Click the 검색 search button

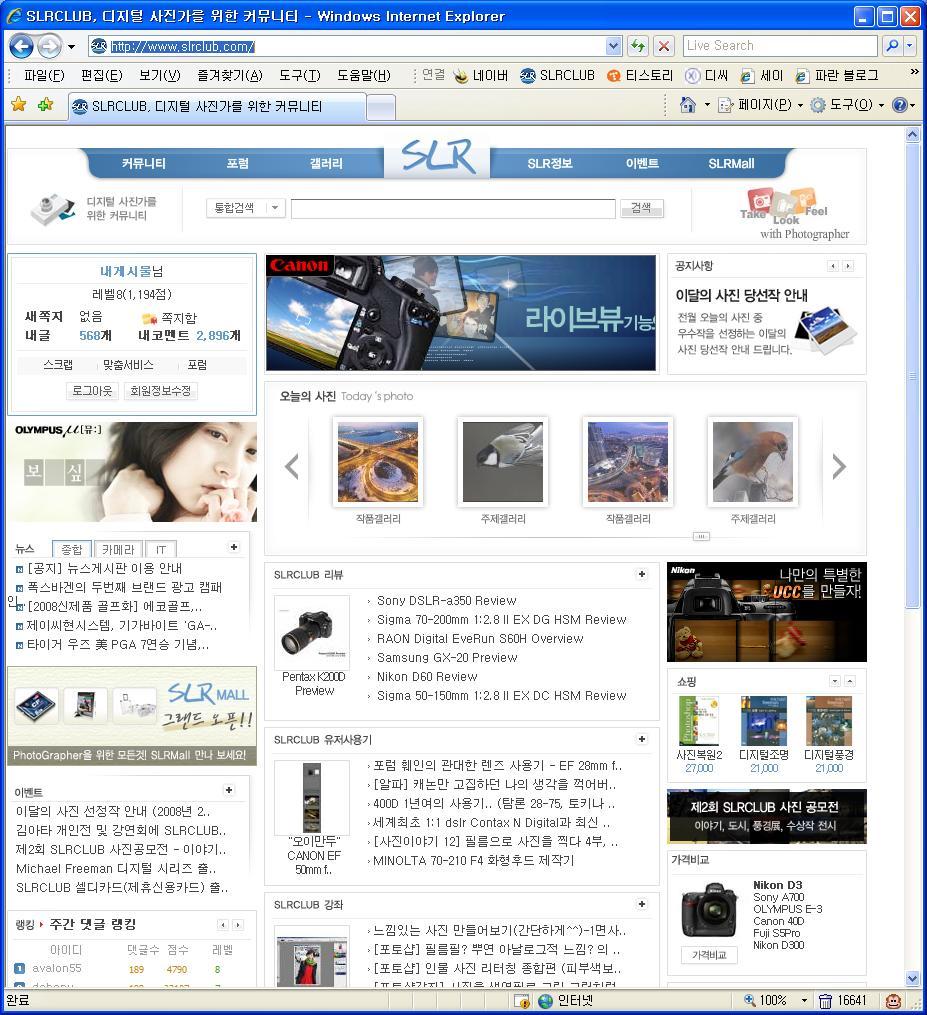(641, 208)
